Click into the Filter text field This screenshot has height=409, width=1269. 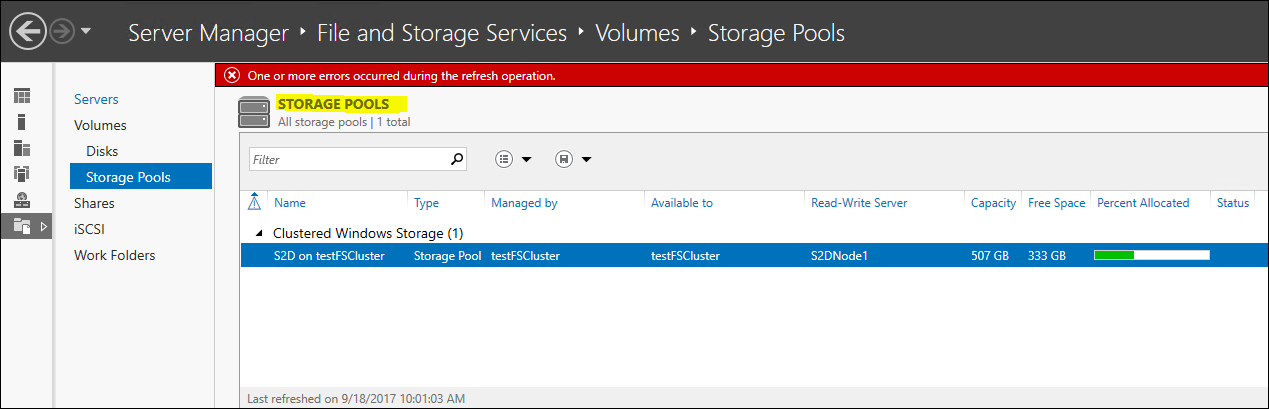345,159
